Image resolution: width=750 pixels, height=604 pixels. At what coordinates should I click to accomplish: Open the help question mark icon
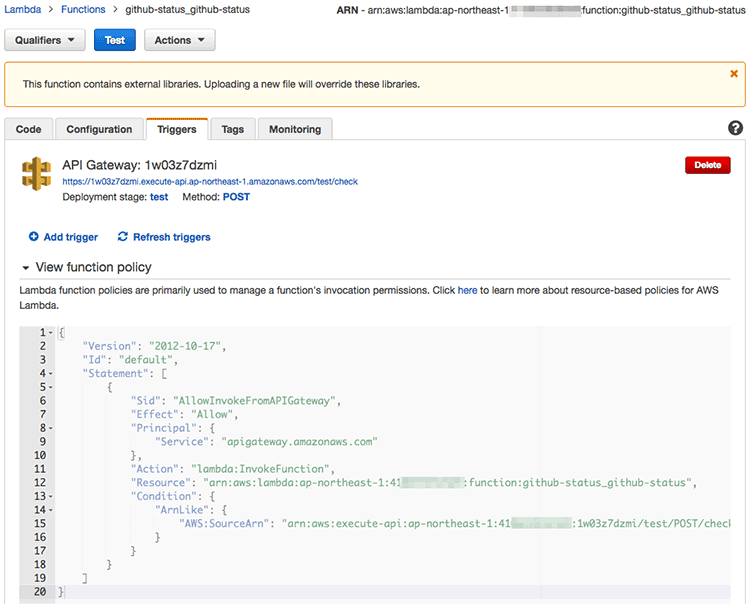tap(735, 128)
